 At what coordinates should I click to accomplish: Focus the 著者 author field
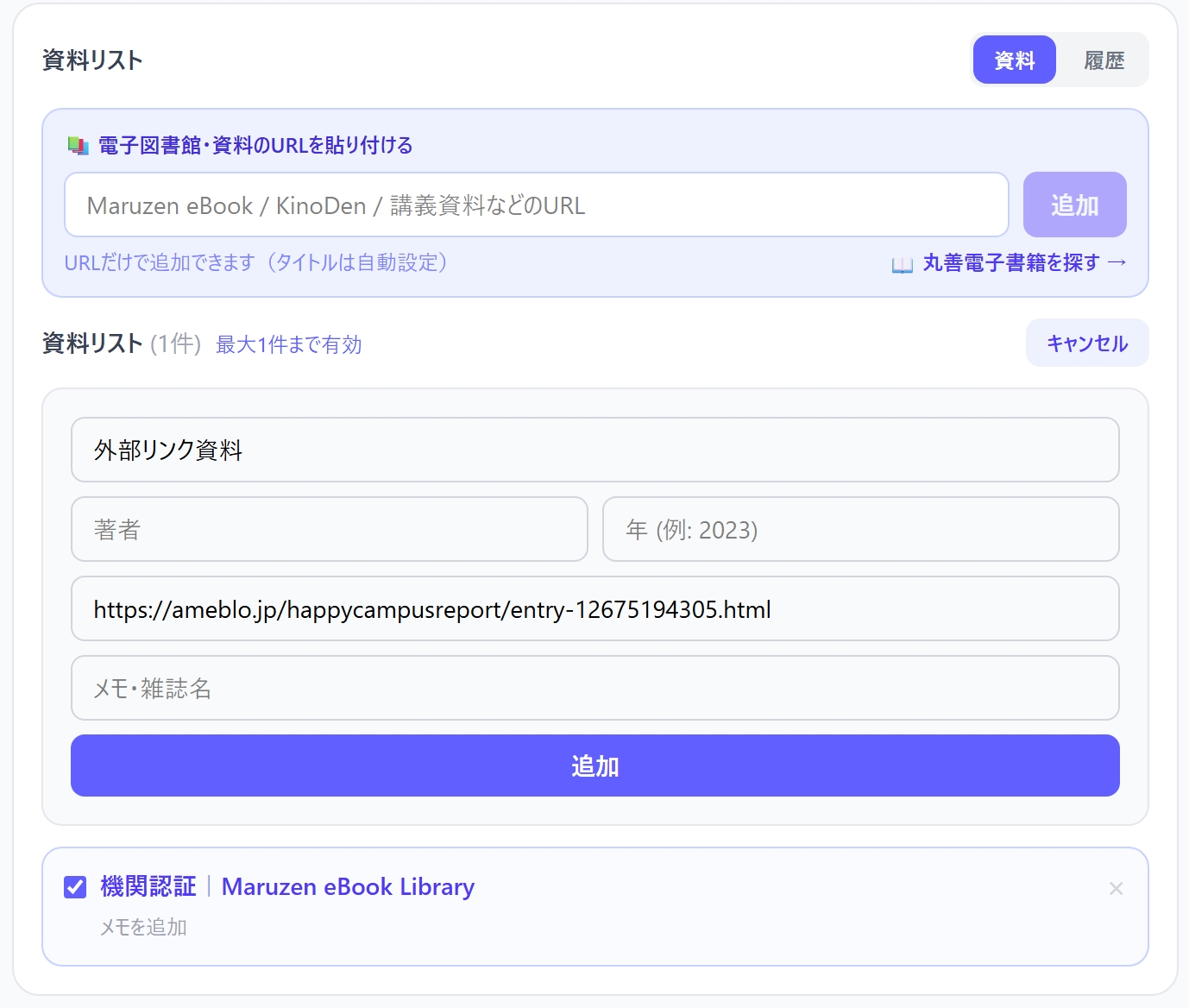click(x=330, y=529)
